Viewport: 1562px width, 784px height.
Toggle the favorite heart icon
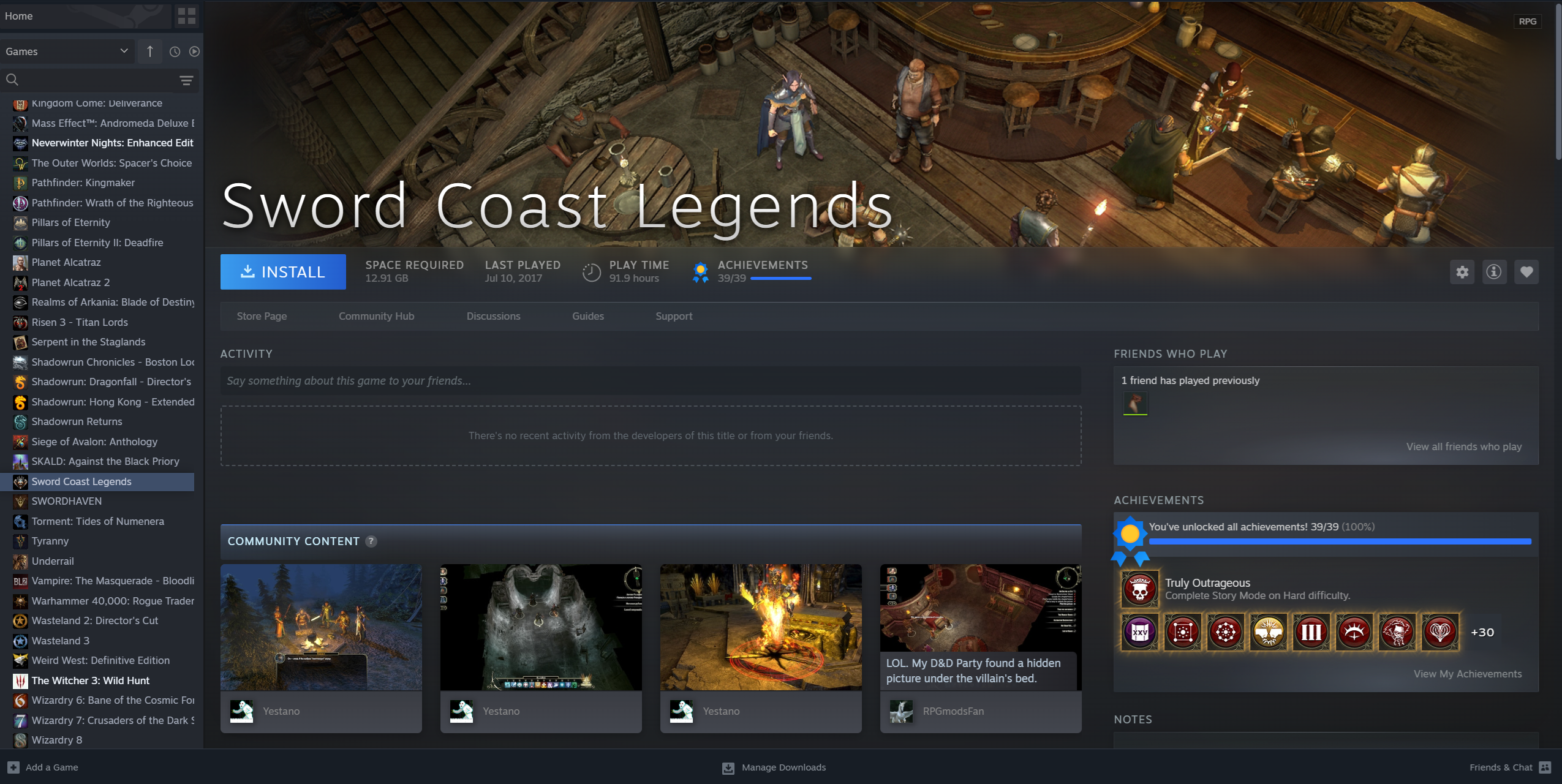1526,272
